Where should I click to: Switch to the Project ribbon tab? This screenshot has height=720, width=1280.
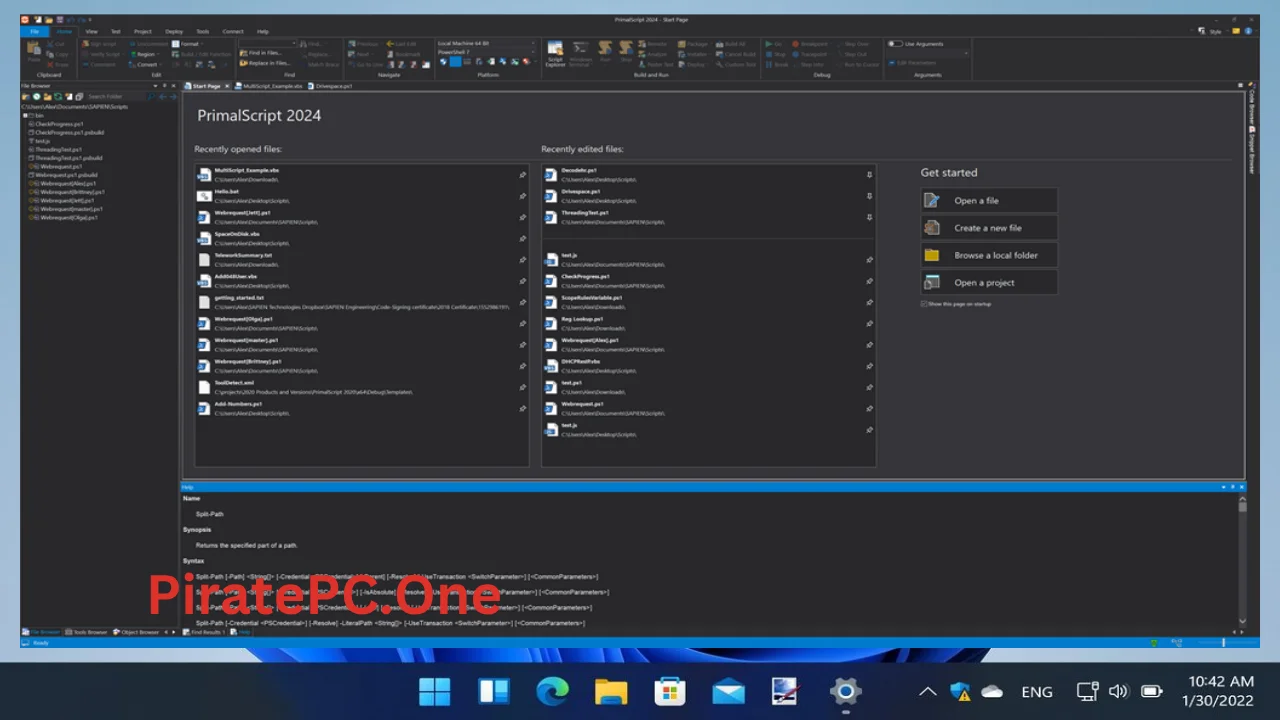click(x=143, y=31)
